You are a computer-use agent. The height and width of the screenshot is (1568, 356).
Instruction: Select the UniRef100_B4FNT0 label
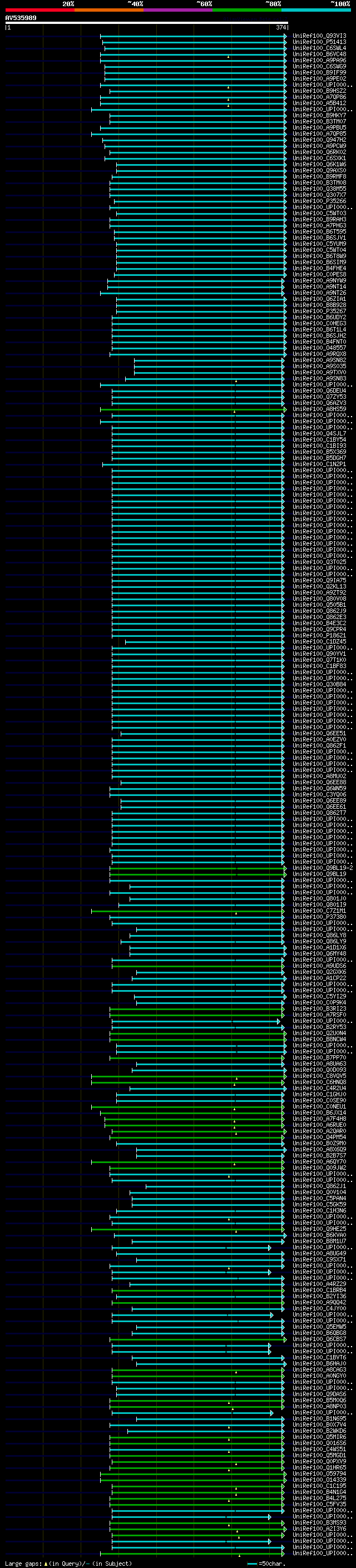(319, 342)
